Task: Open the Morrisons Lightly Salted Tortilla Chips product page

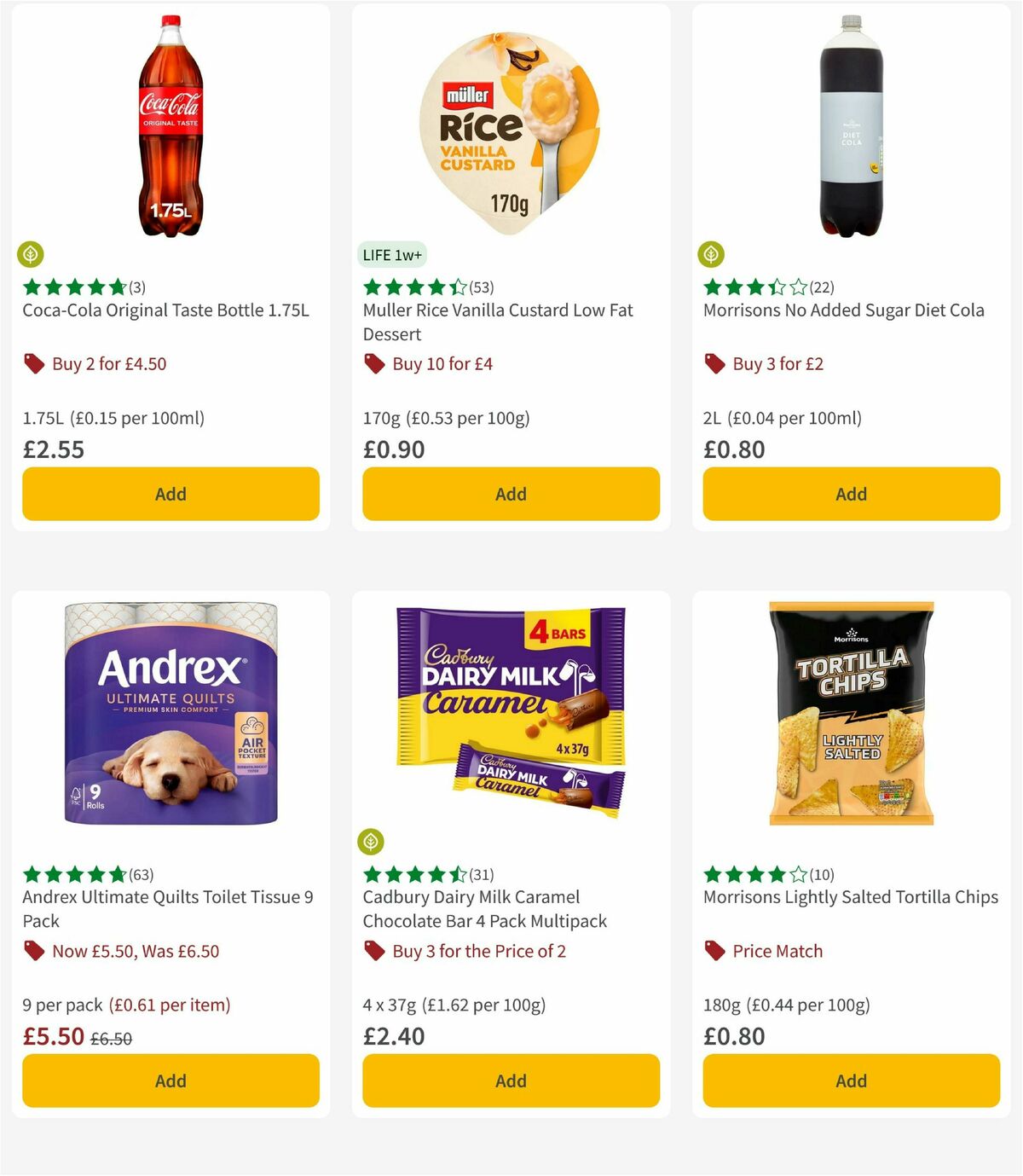Action: [850, 896]
